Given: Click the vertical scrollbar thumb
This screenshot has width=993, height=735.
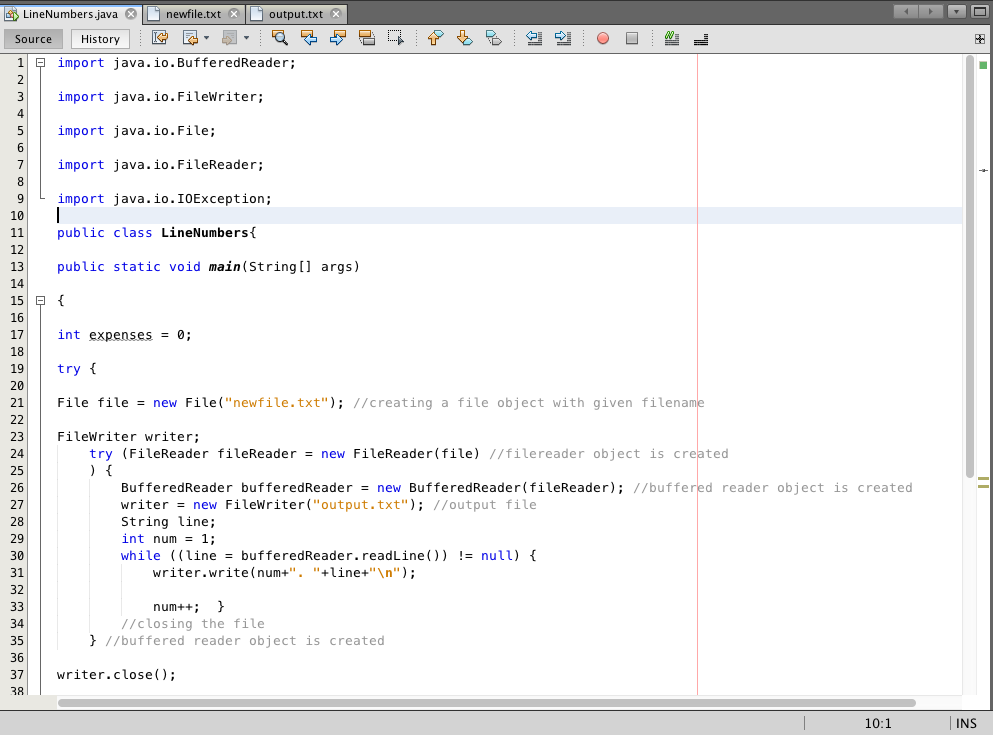Looking at the screenshot, I should click(969, 266).
